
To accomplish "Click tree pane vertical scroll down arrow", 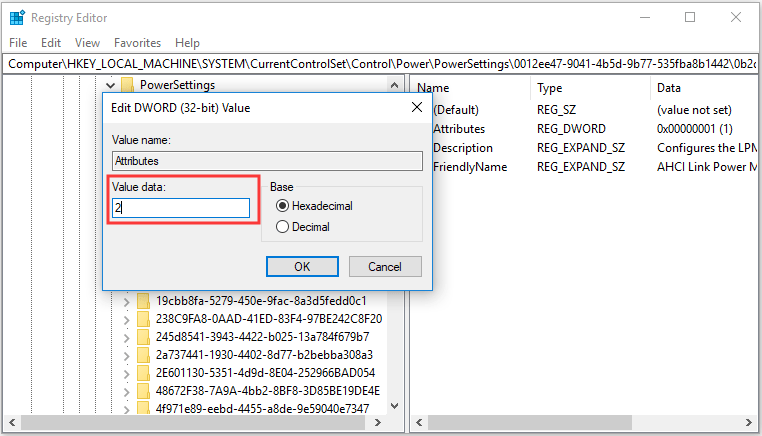I will [x=395, y=406].
